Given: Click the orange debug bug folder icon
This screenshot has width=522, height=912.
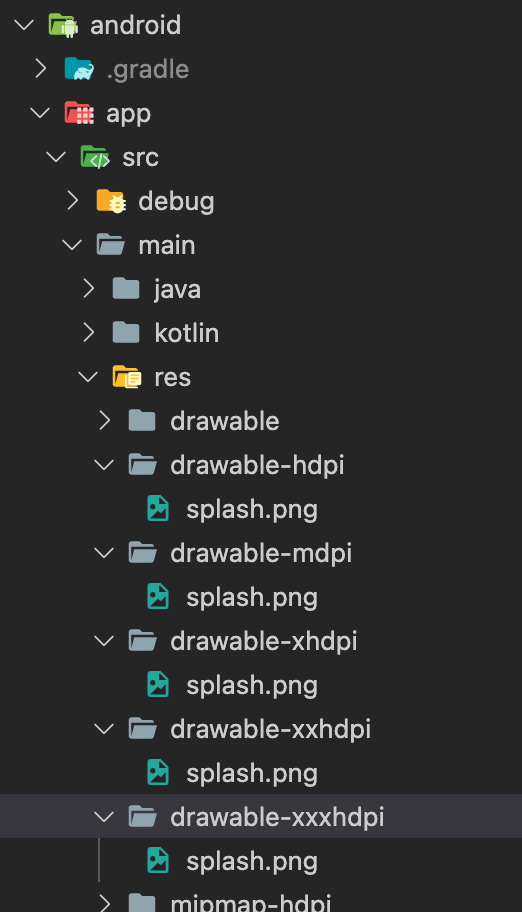Looking at the screenshot, I should 111,201.
